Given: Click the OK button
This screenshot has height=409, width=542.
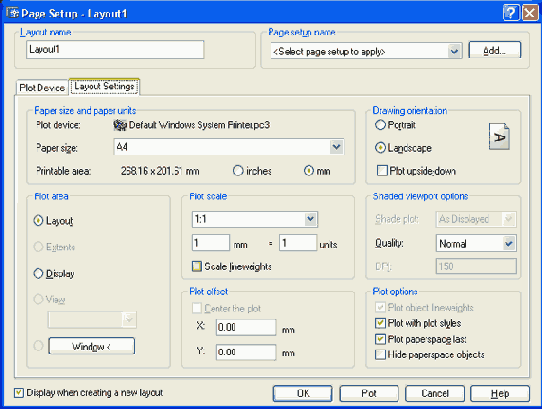Looking at the screenshot, I should coord(303,393).
